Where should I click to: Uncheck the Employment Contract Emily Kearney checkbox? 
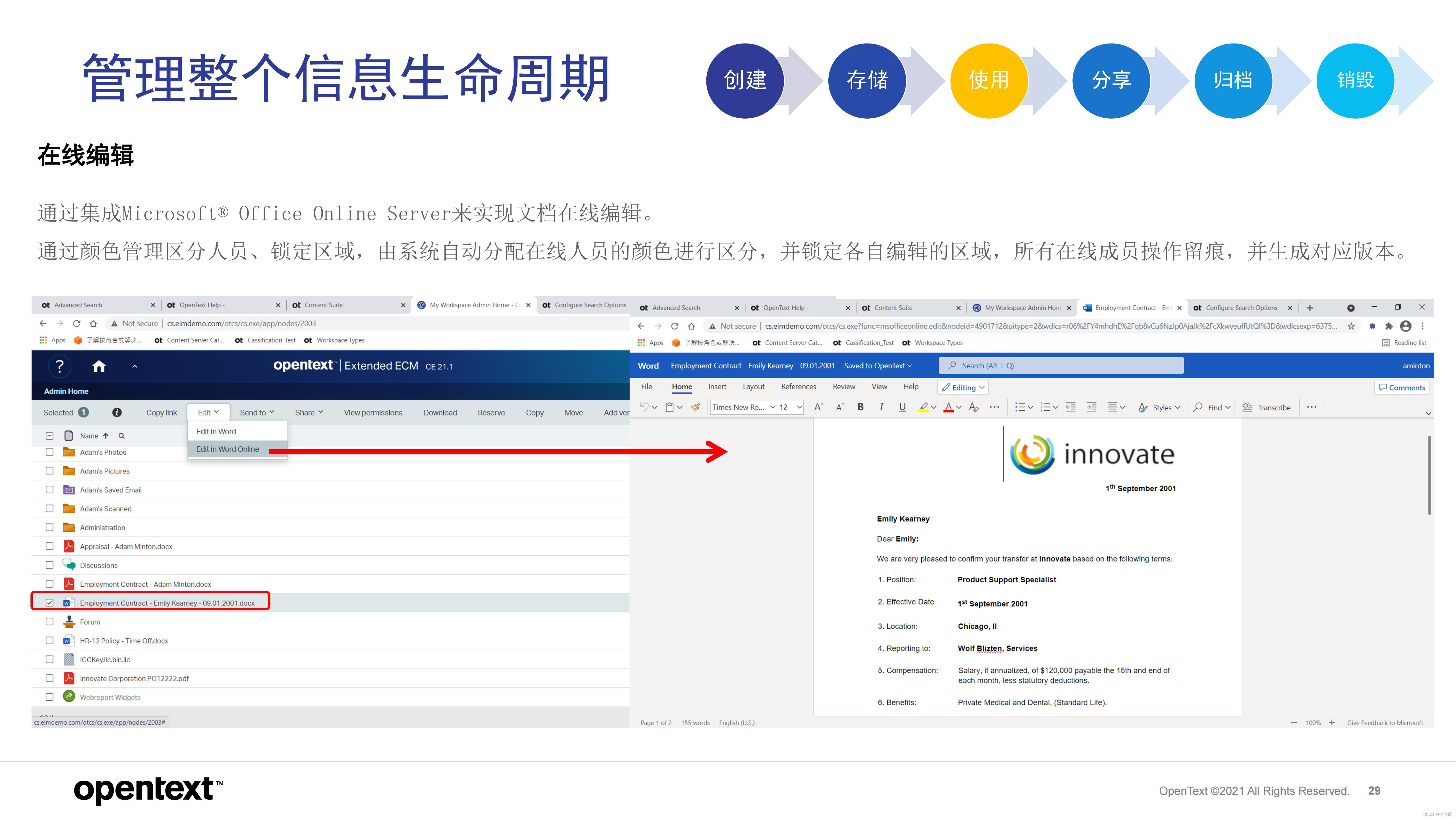(50, 603)
